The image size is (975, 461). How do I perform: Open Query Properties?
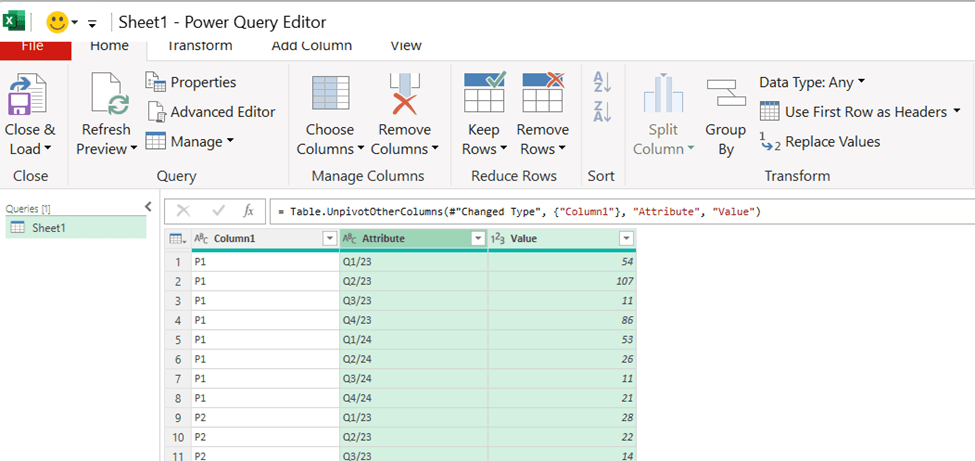pos(192,82)
